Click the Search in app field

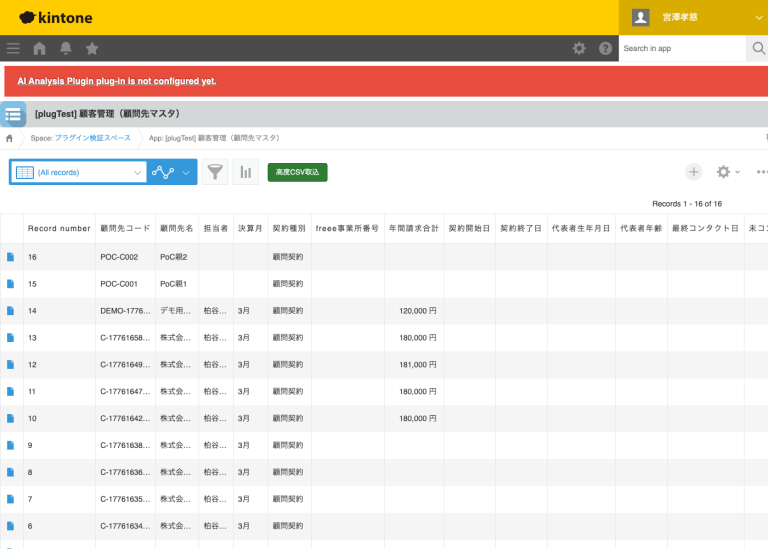(682, 48)
